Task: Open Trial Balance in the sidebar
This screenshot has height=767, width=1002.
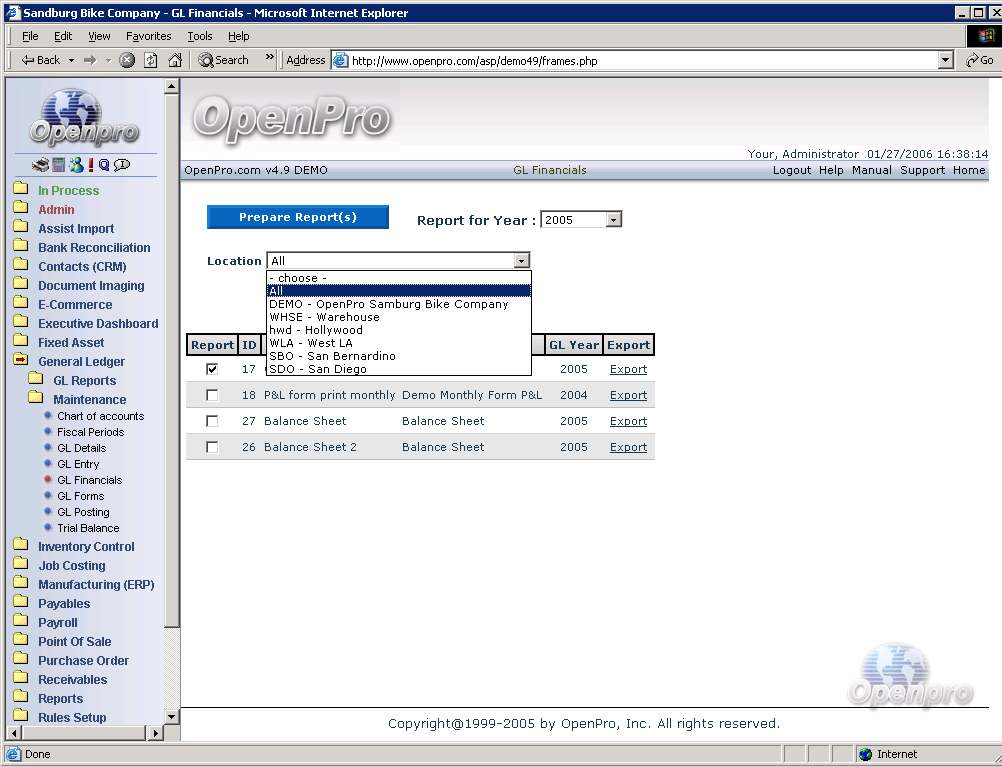Action: (x=88, y=528)
